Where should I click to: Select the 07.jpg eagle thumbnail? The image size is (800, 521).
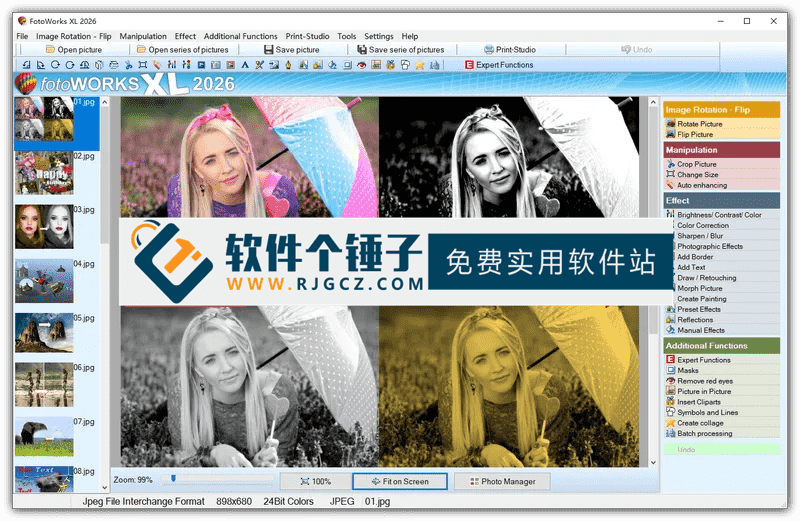[x=44, y=436]
